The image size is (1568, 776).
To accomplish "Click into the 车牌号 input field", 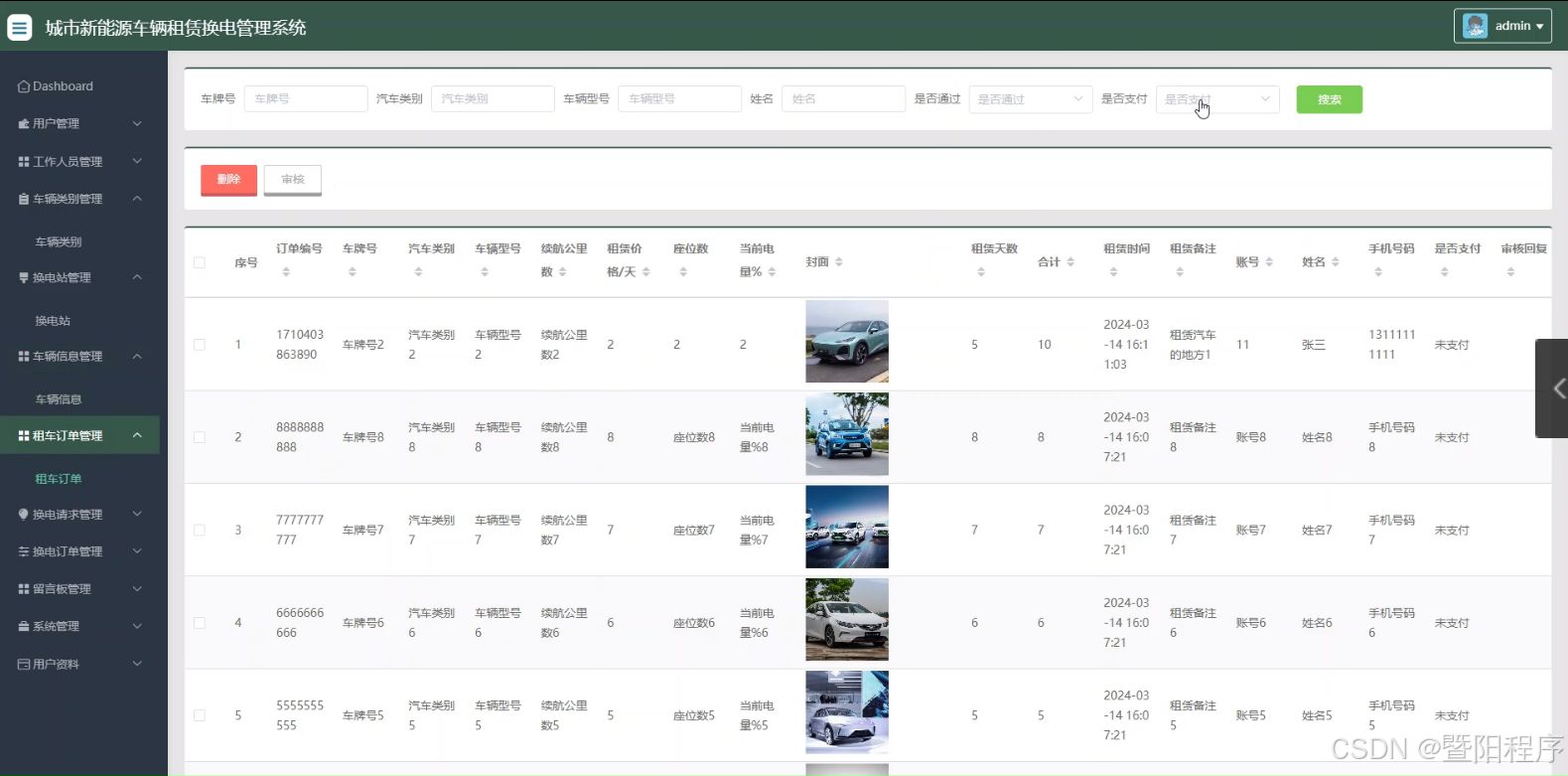I will (306, 99).
